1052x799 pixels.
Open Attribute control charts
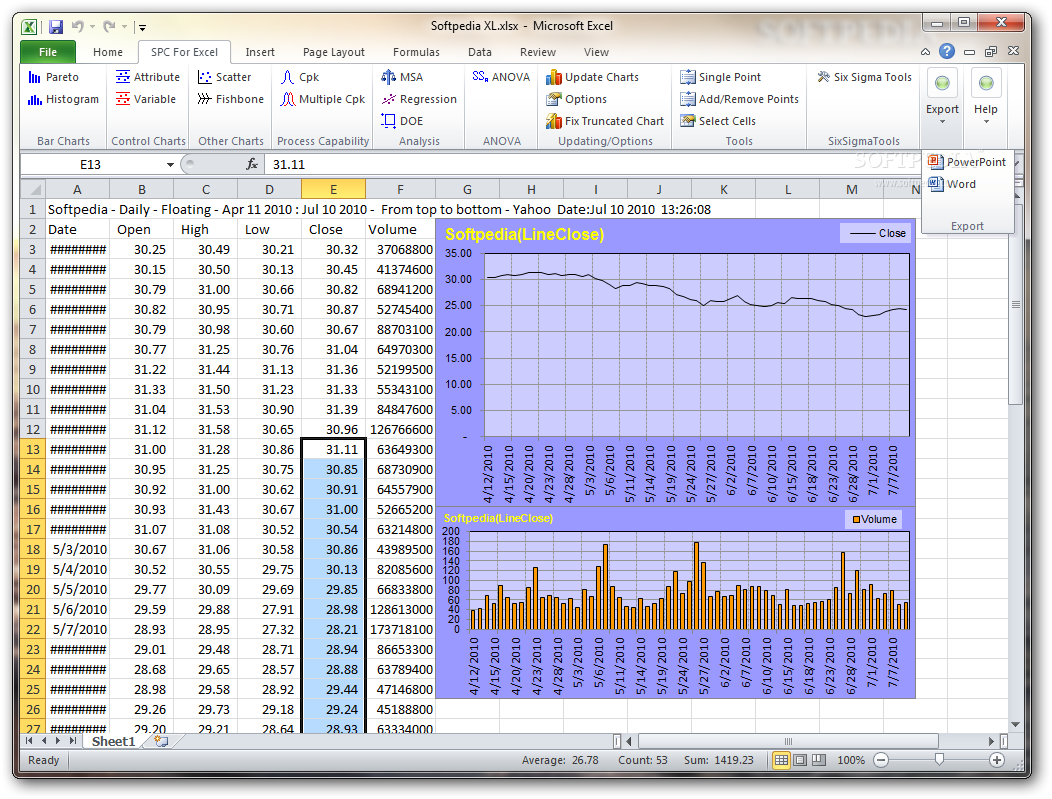click(x=148, y=77)
